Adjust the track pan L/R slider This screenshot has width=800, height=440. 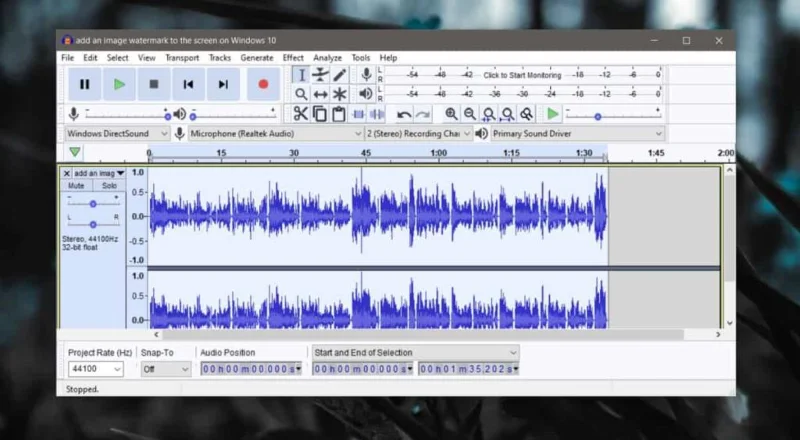click(x=93, y=225)
